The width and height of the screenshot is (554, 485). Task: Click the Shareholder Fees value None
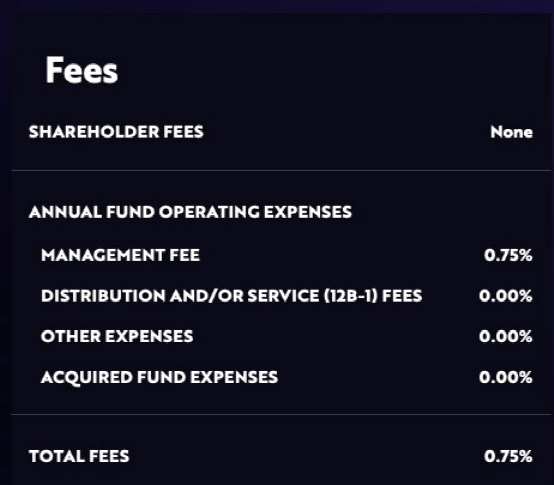[x=511, y=132]
